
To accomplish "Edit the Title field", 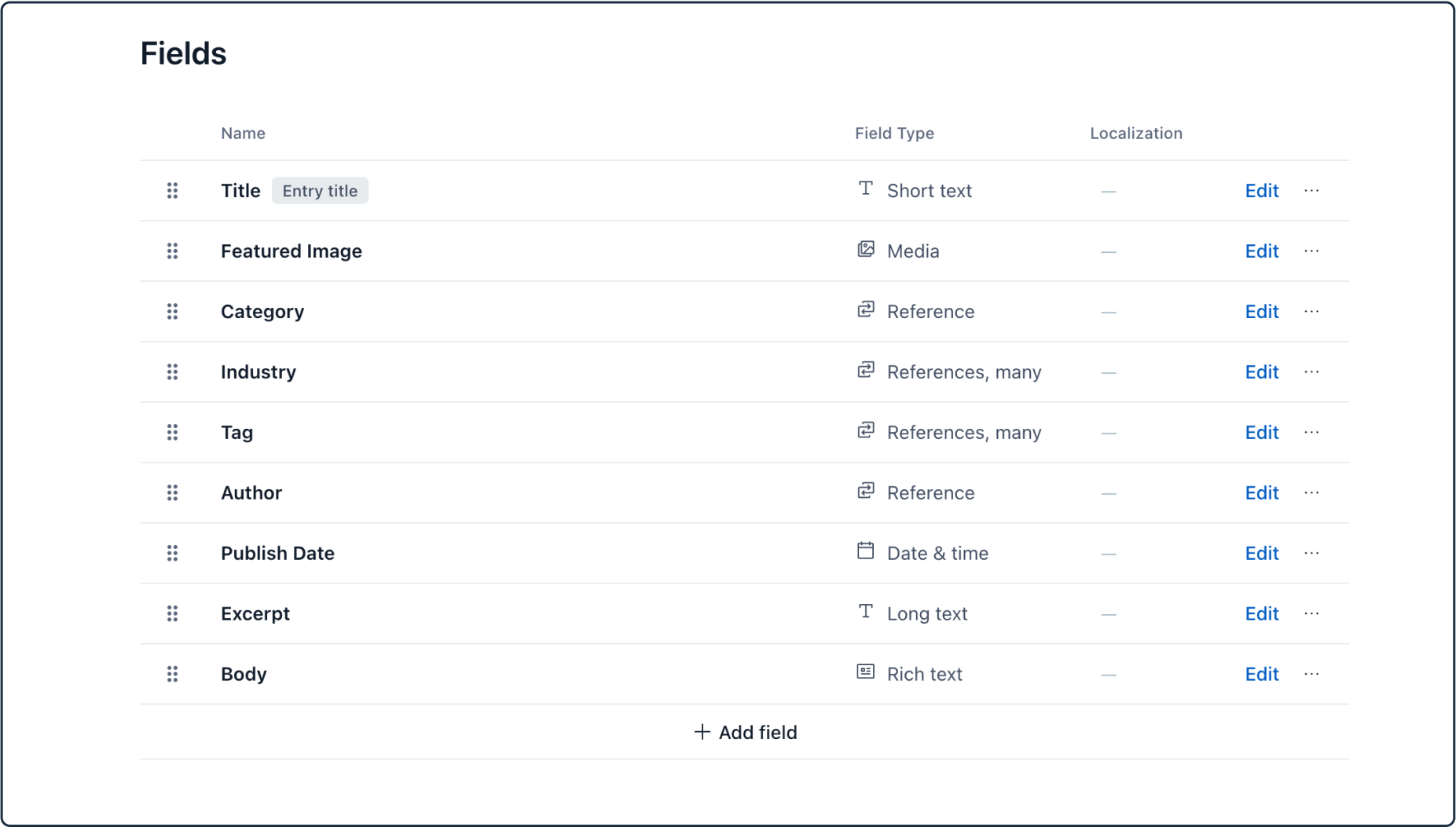I will pos(1261,190).
